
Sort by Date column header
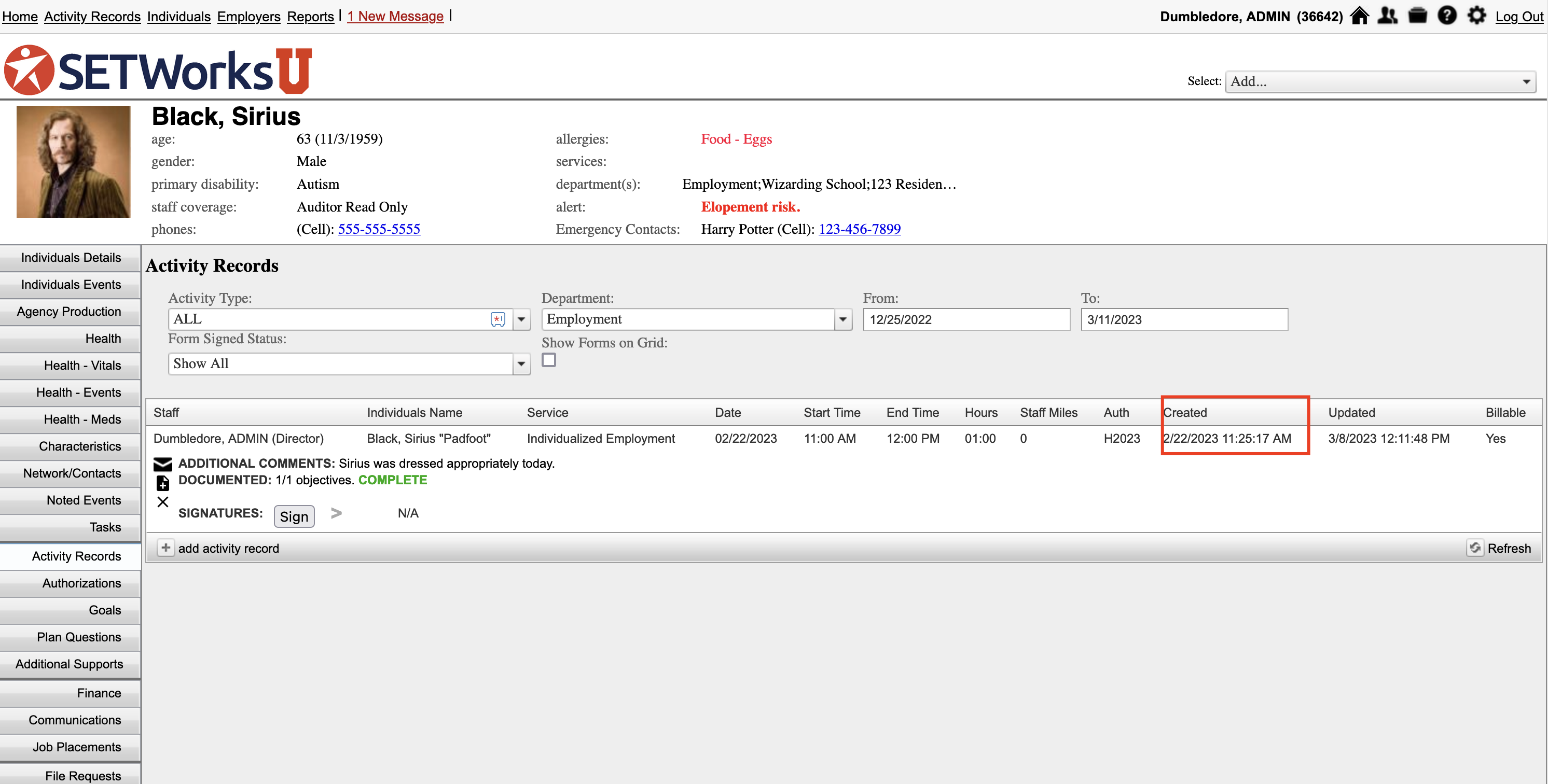pos(728,413)
